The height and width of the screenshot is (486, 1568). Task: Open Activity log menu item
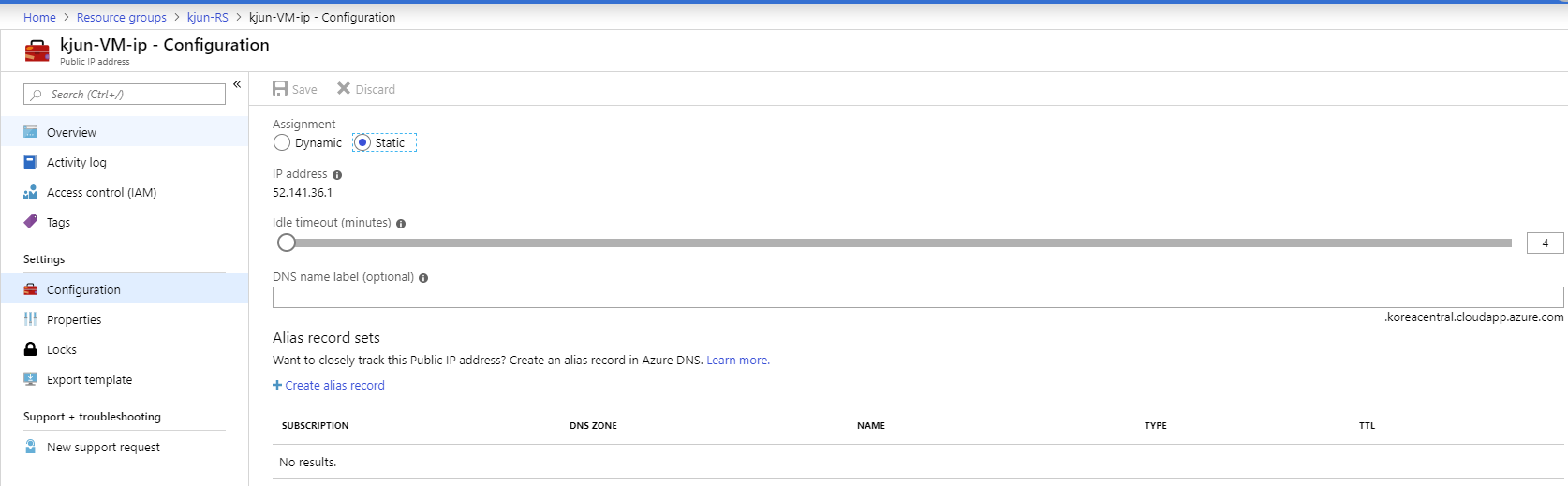coord(125,162)
